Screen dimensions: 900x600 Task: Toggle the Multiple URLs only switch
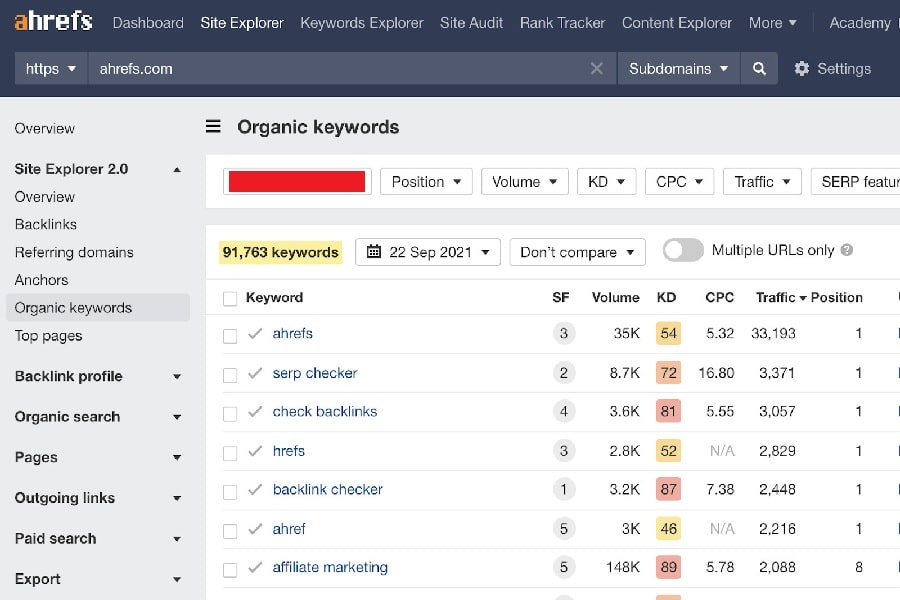point(682,250)
